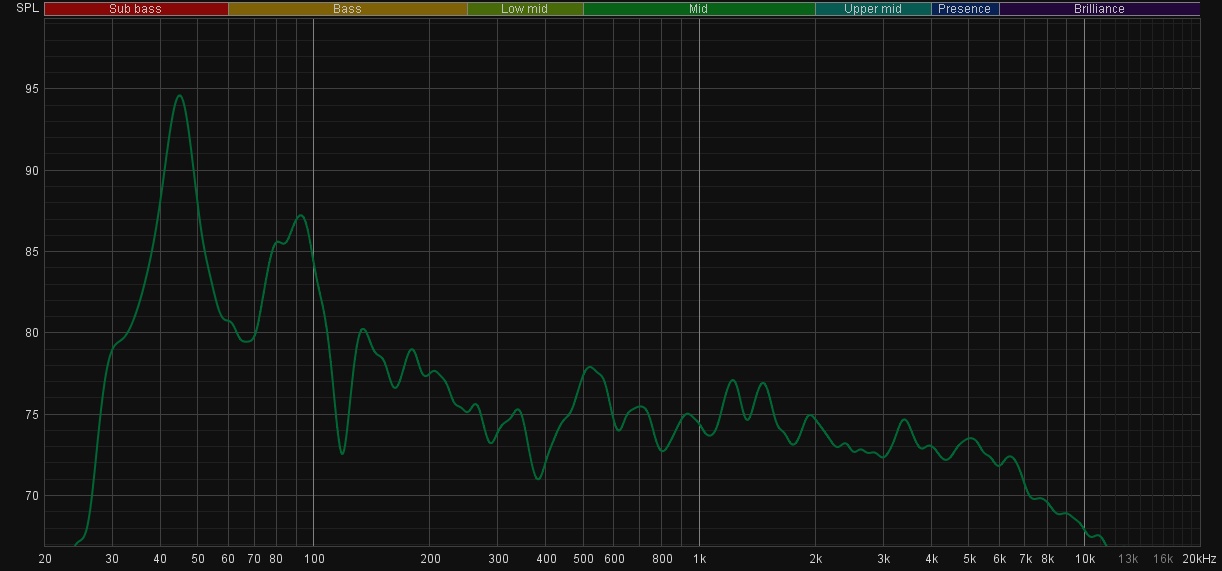
Task: Click the 20 Hz axis start label
Action: [45, 559]
